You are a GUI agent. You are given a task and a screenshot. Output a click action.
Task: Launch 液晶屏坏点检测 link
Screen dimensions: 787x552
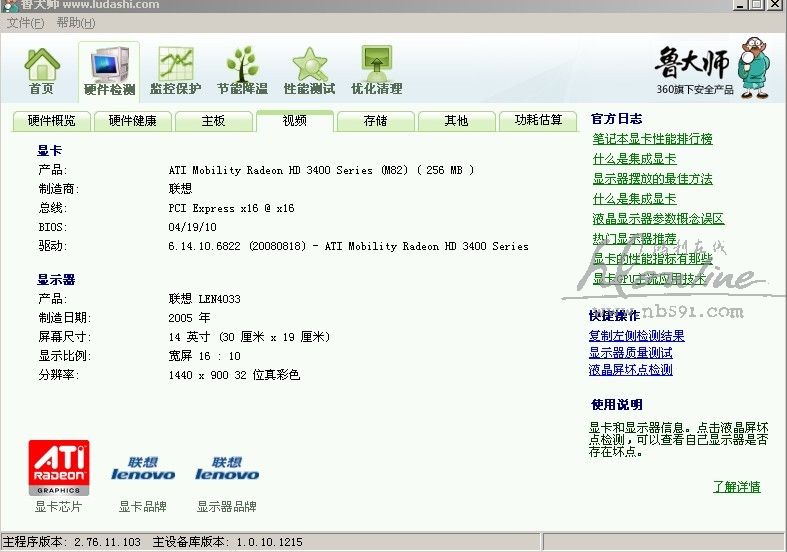(630, 370)
